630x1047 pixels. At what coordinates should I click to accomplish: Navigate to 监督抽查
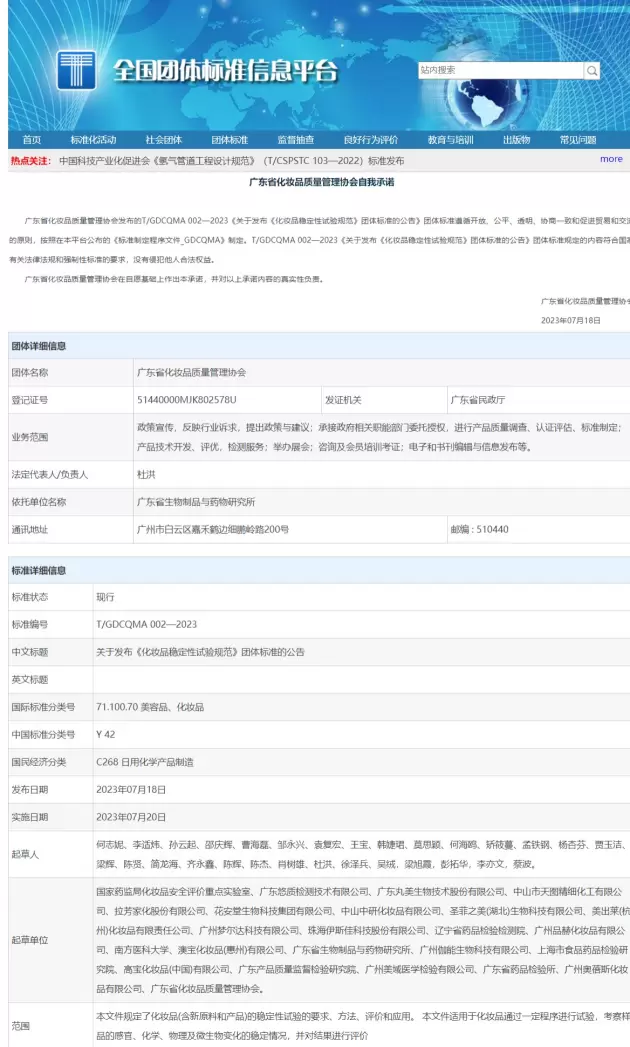pos(296,140)
